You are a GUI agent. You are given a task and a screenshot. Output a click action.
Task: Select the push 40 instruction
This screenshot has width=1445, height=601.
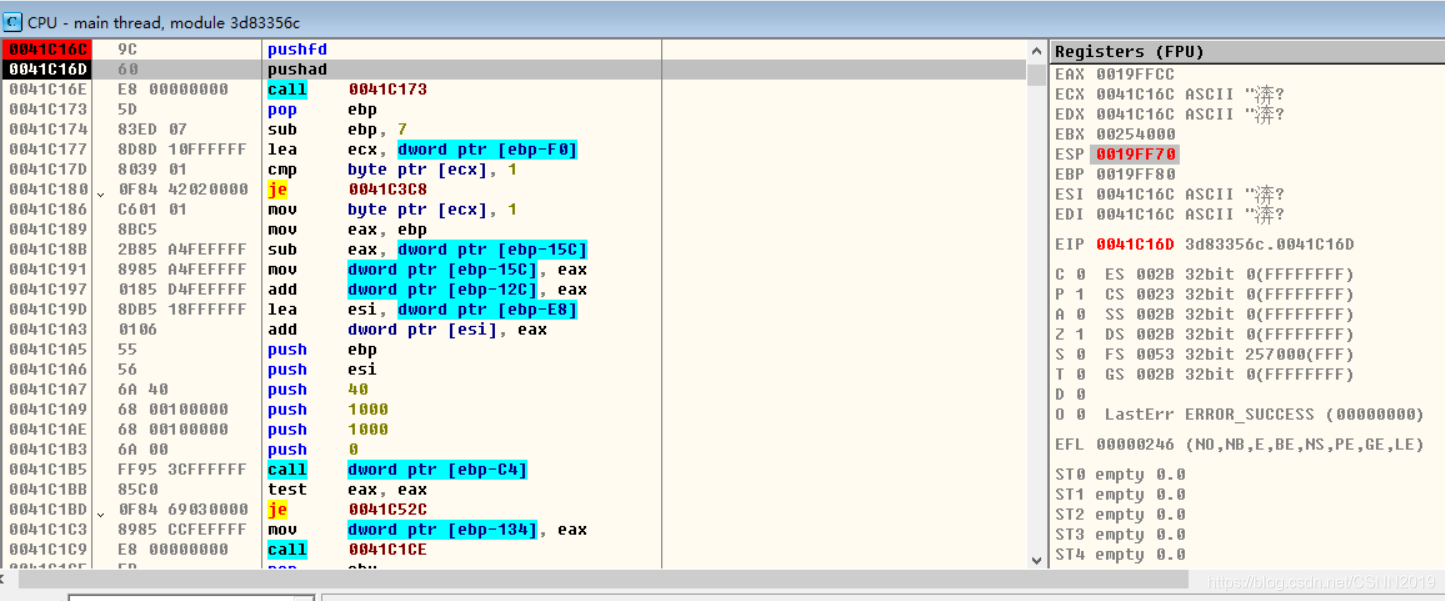click(x=317, y=389)
